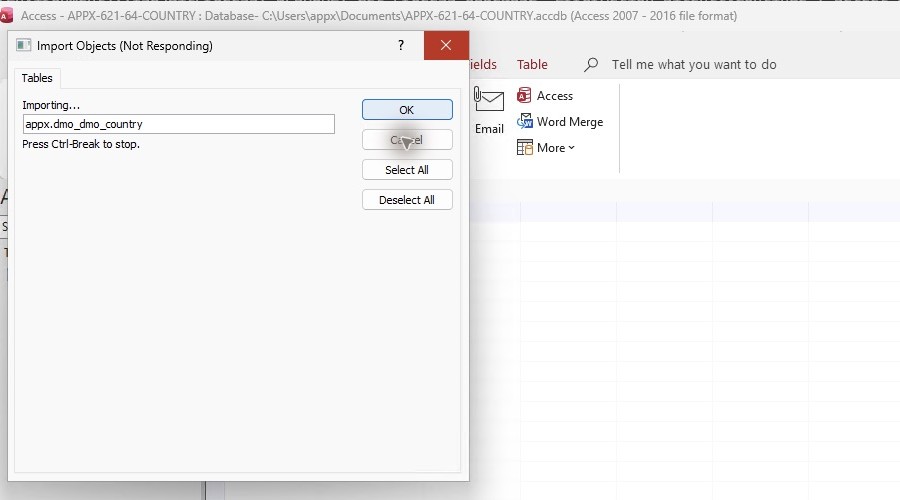Click the 'Press Ctrl-Break to stop.' text

81,144
